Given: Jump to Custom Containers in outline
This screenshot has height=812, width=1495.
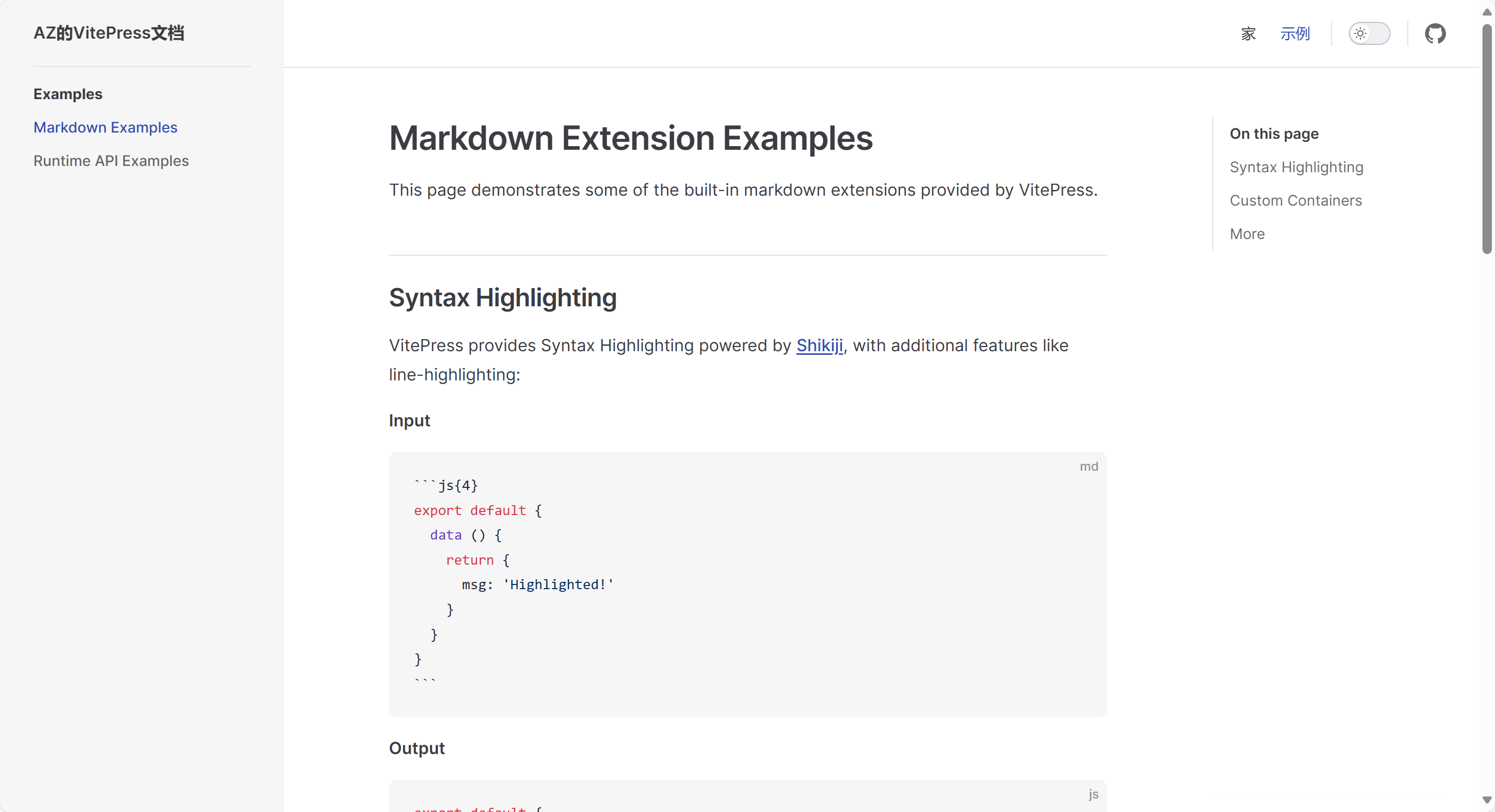Looking at the screenshot, I should click(1296, 200).
